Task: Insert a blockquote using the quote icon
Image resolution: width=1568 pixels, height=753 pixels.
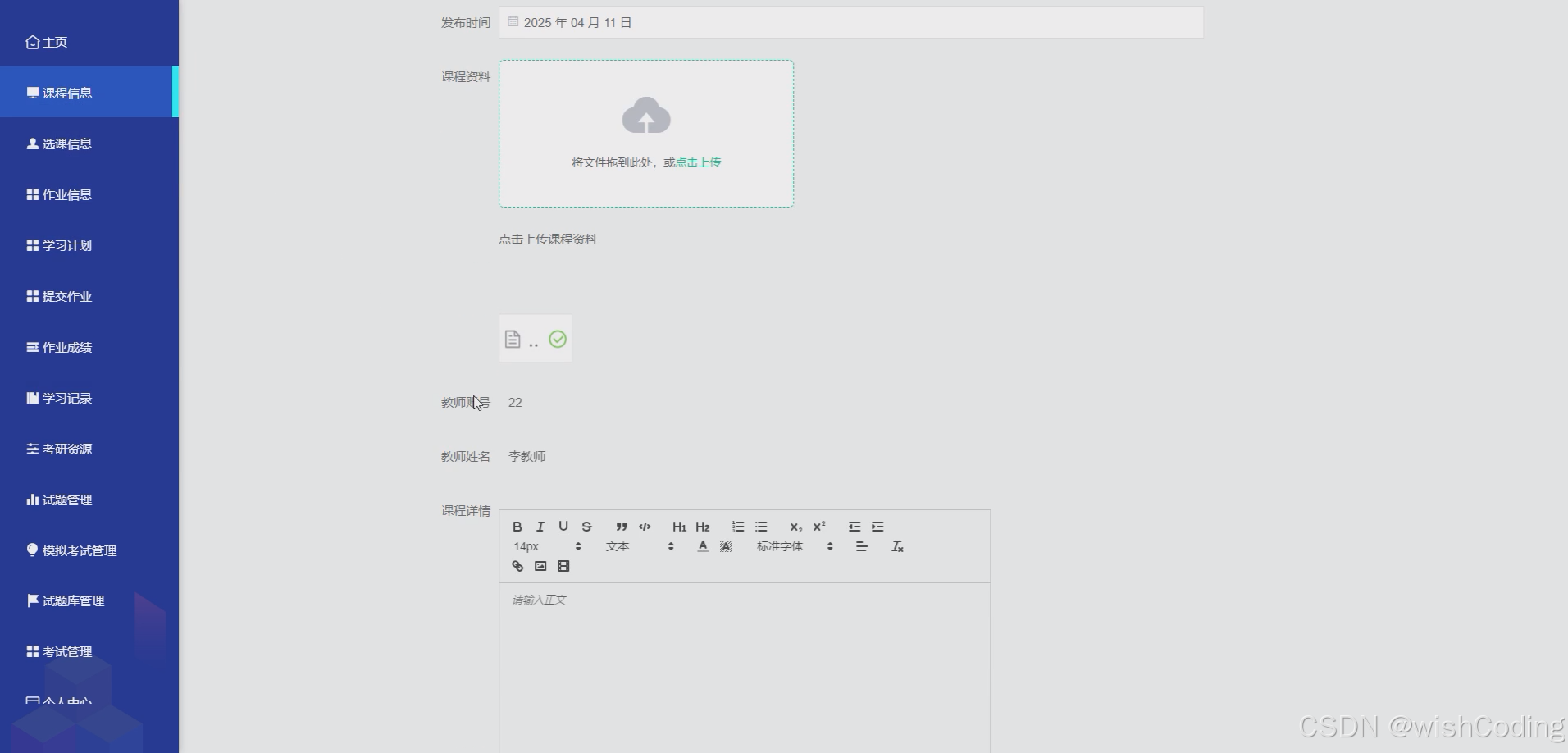Action: pyautogui.click(x=622, y=526)
